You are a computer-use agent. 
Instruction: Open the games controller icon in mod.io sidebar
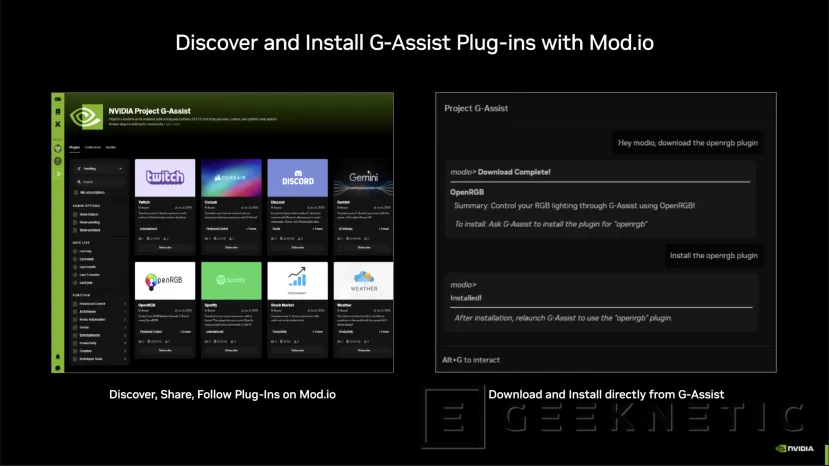(58, 99)
